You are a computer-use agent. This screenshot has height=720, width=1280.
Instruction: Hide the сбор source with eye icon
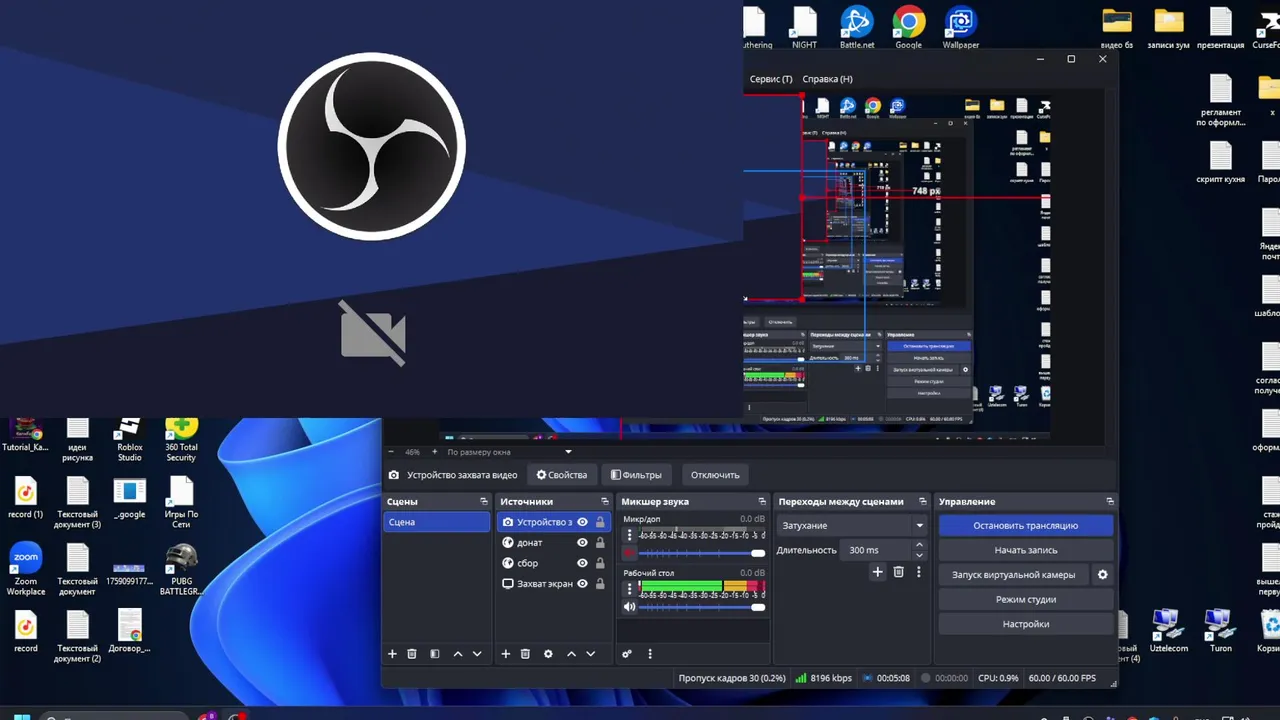(583, 563)
